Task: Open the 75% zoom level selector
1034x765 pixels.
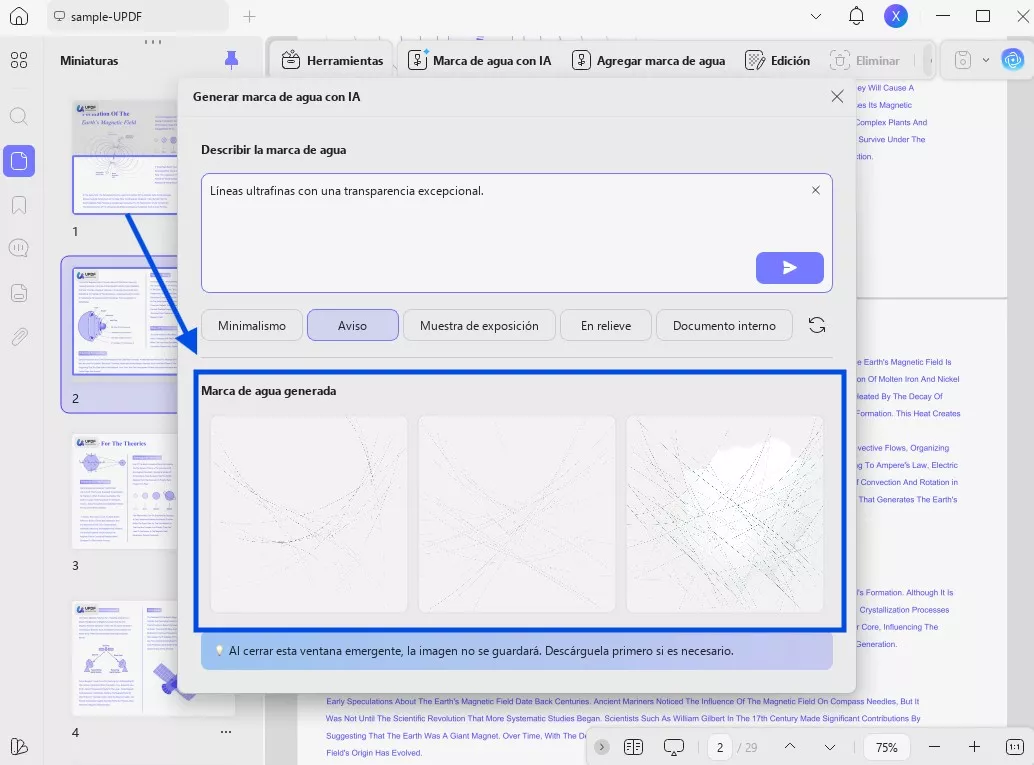Action: pos(886,747)
